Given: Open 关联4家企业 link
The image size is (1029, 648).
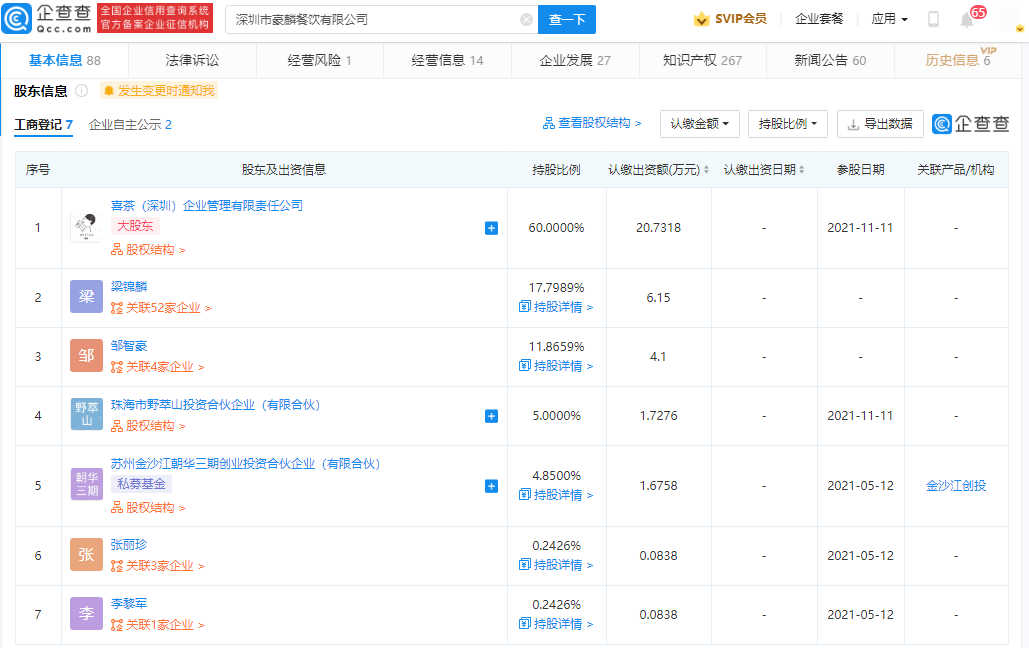Looking at the screenshot, I should pos(158,367).
